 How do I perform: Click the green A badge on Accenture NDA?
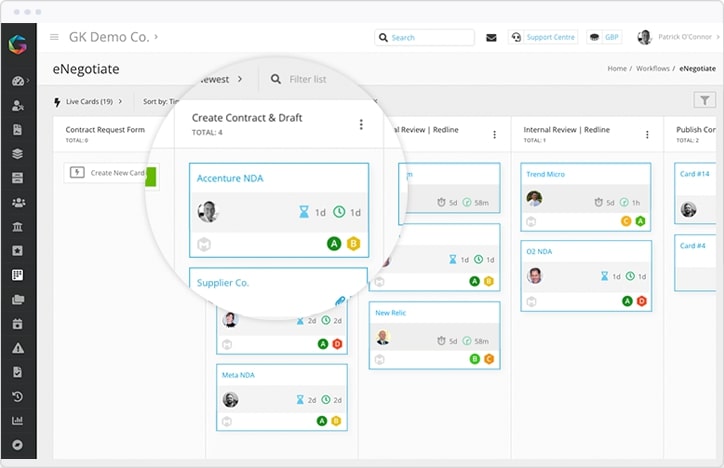pos(333,243)
